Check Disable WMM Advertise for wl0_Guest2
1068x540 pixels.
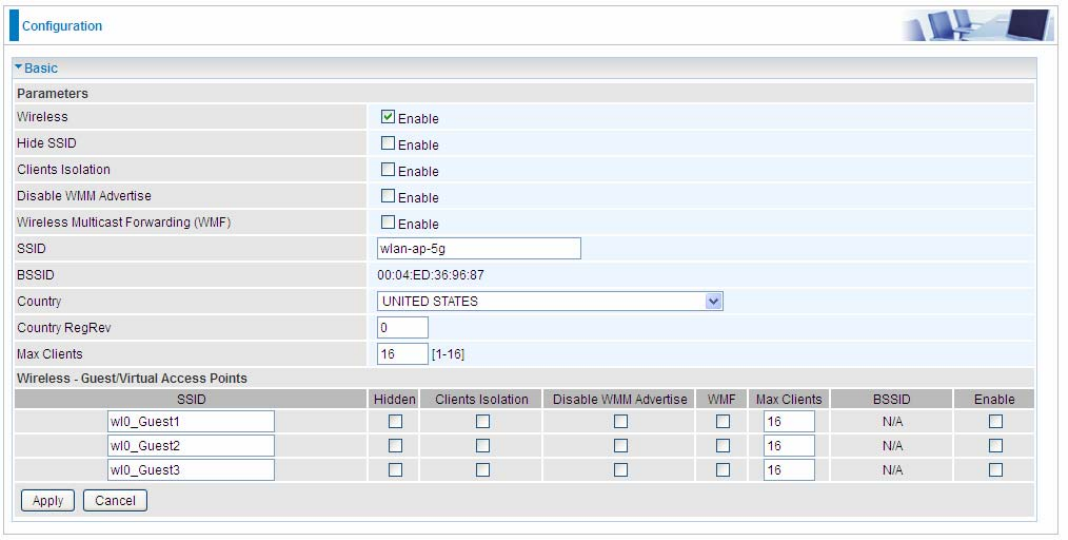click(x=621, y=446)
